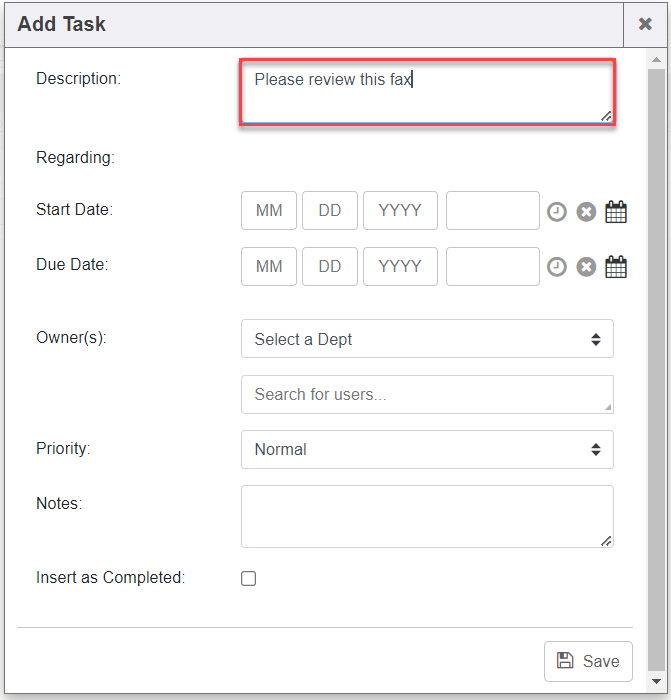Click the Start Date clock icon
Image resolution: width=671 pixels, height=700 pixels.
pyautogui.click(x=557, y=212)
